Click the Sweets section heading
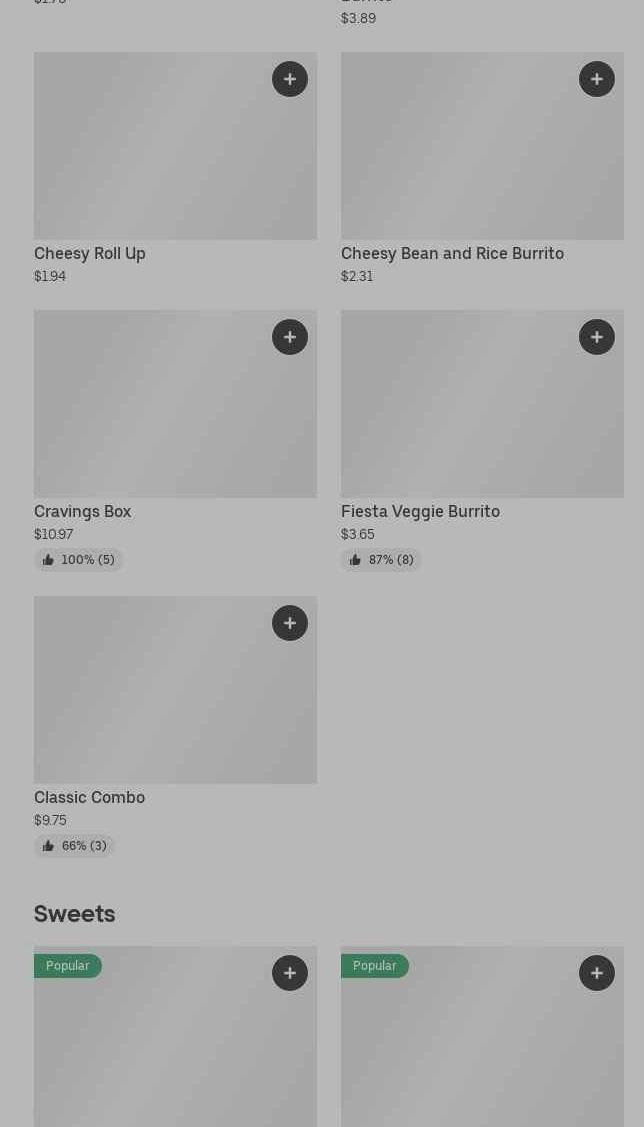This screenshot has height=1127, width=644. tap(75, 914)
